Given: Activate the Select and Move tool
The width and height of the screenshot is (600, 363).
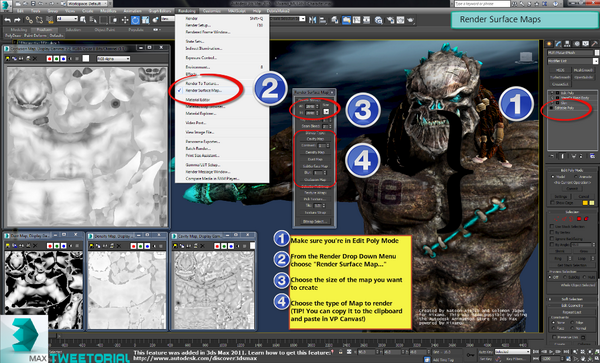Looking at the screenshot, I should click(125, 20).
